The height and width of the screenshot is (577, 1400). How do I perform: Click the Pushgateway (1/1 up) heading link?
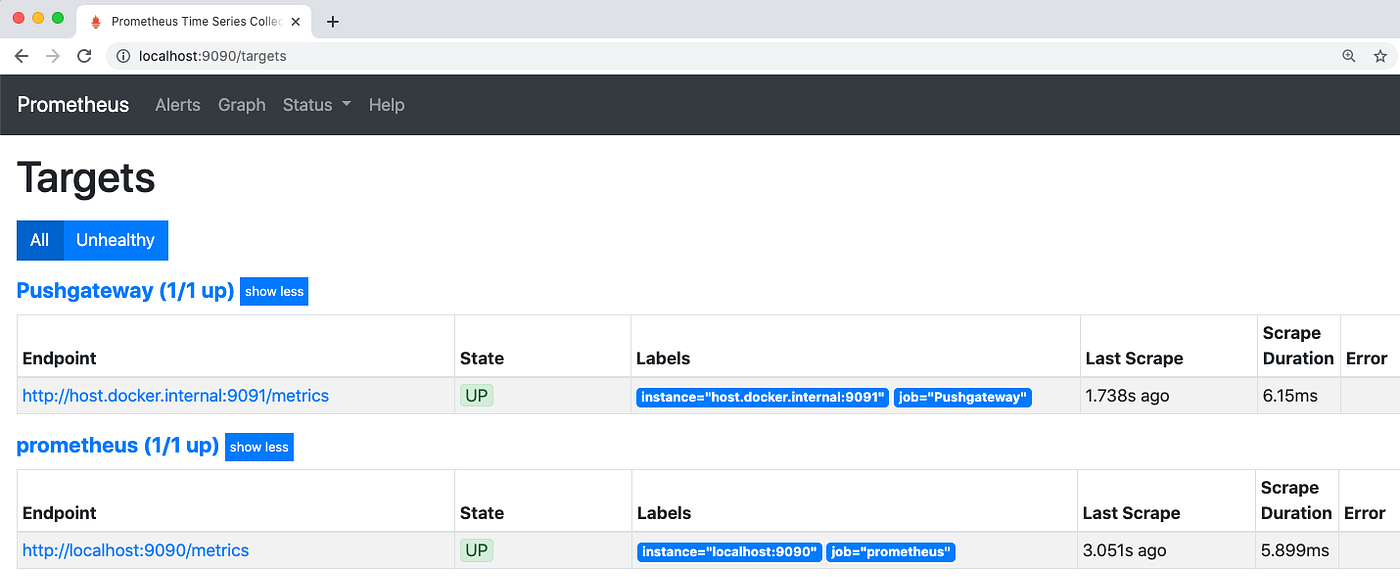125,291
